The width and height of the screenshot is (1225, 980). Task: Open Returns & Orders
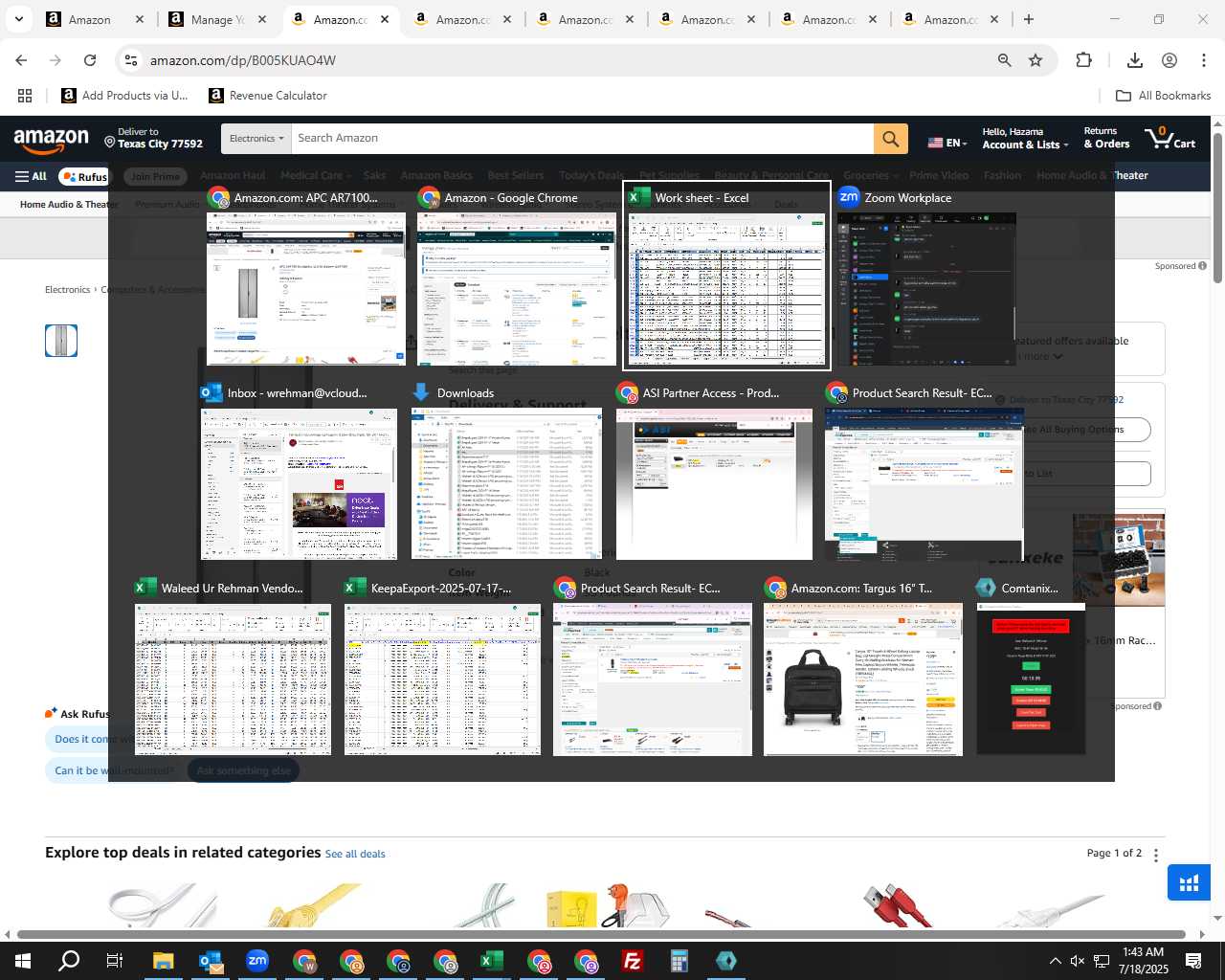(x=1106, y=138)
